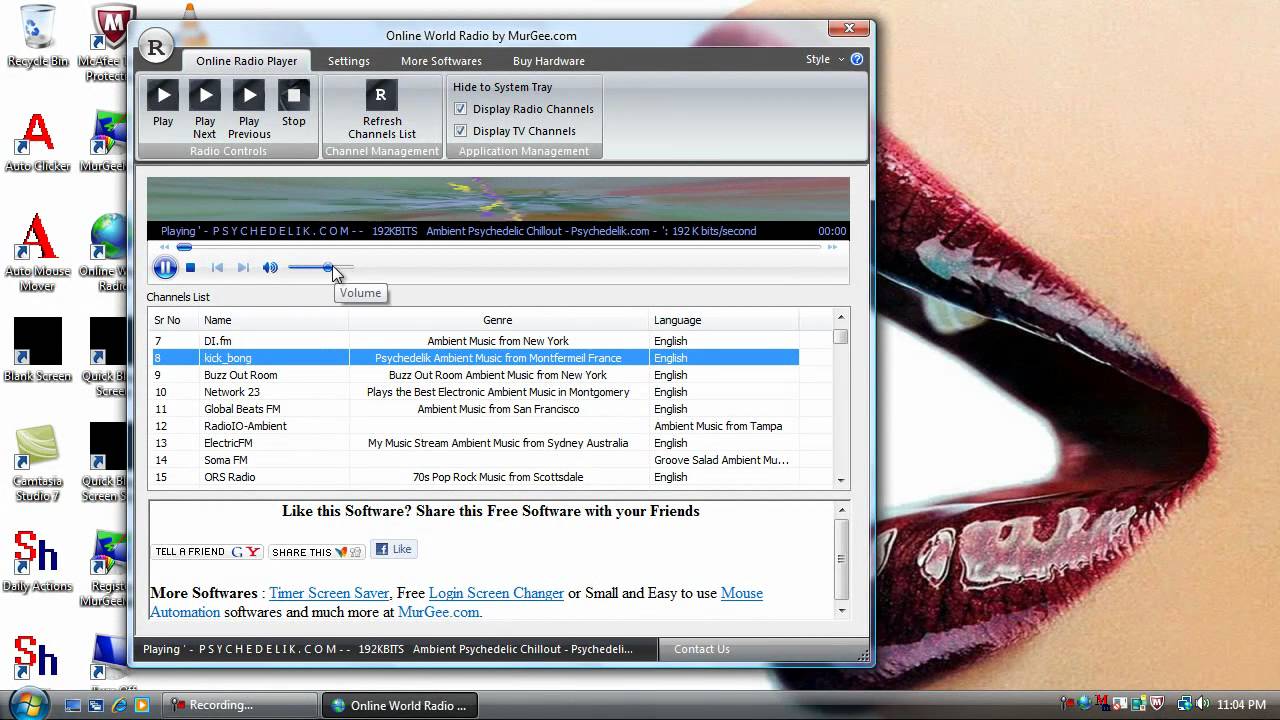The height and width of the screenshot is (720, 1280).
Task: Click the fast forward arrows right of the seek bar
Action: pos(832,247)
